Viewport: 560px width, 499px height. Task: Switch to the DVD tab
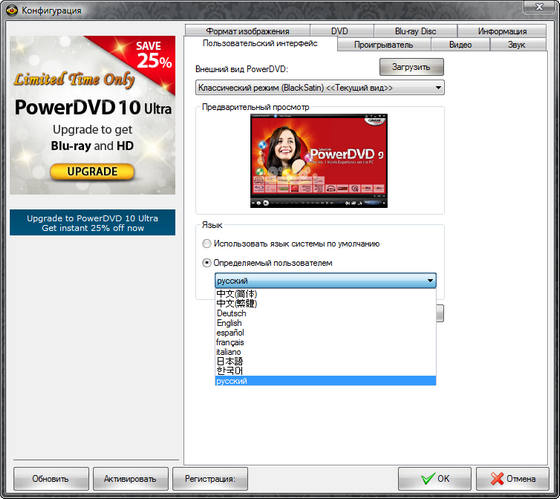(341, 31)
